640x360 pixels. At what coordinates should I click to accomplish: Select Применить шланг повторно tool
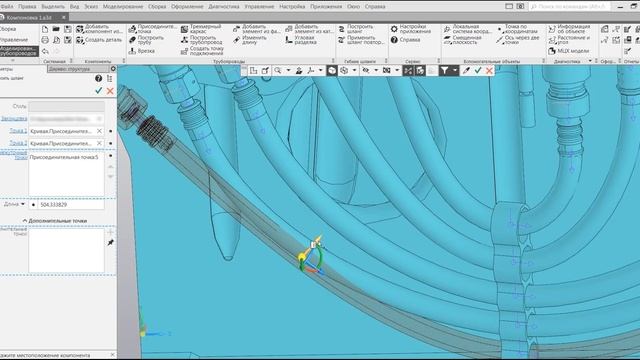pos(361,40)
